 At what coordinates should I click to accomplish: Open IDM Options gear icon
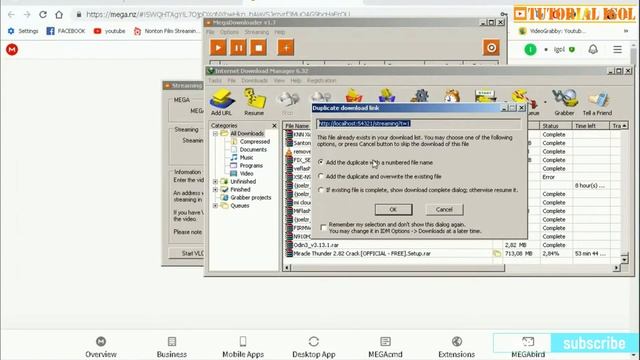[420, 96]
